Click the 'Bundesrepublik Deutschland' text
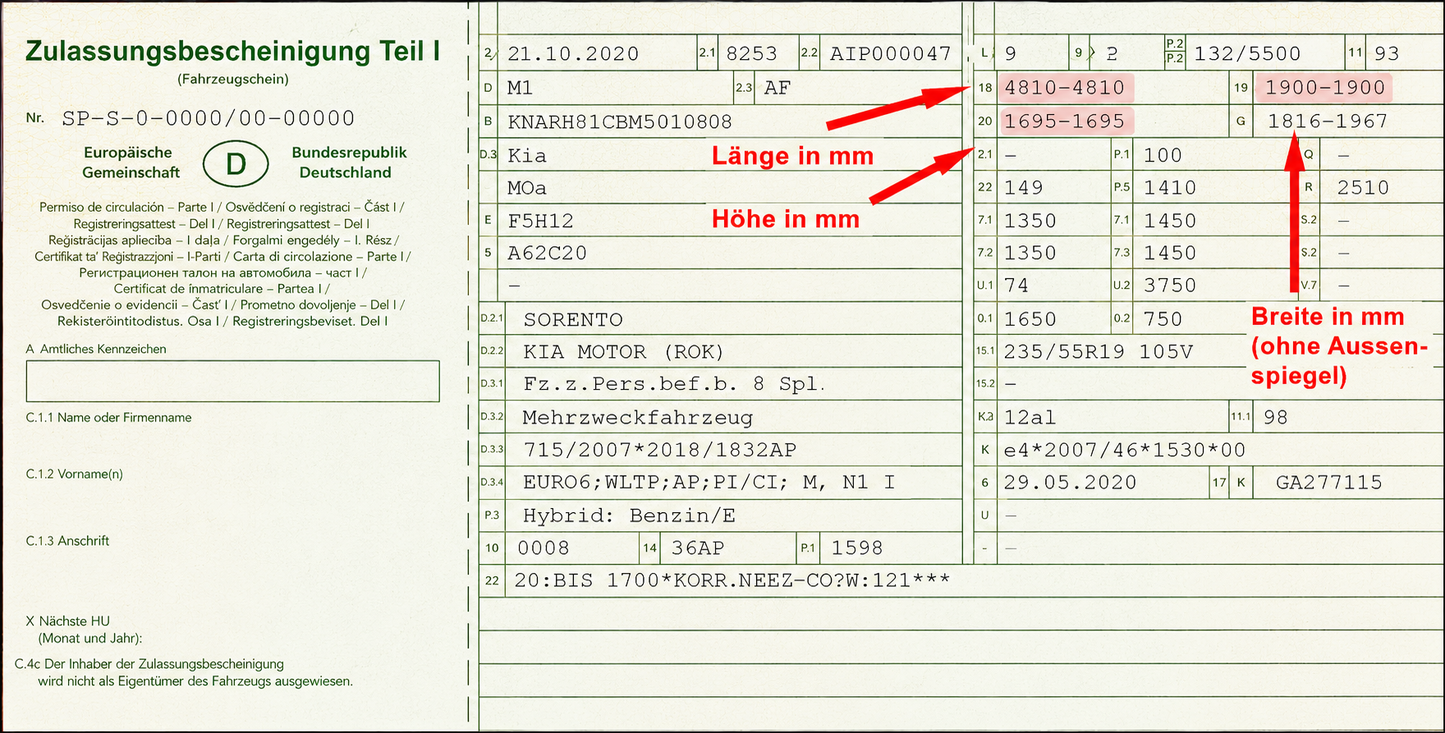This screenshot has height=733, width=1445. (x=349, y=162)
